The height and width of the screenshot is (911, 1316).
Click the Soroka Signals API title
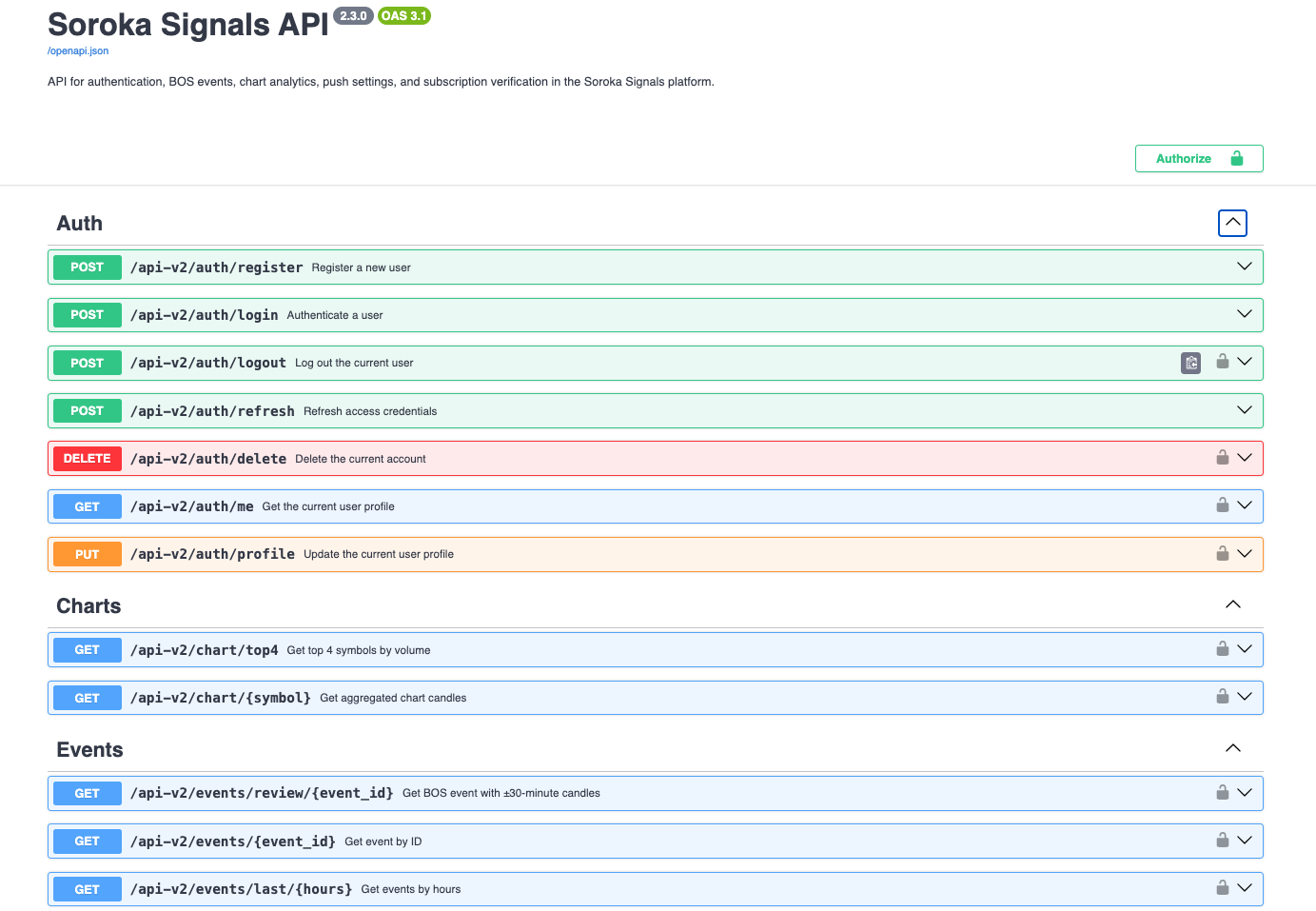click(188, 25)
